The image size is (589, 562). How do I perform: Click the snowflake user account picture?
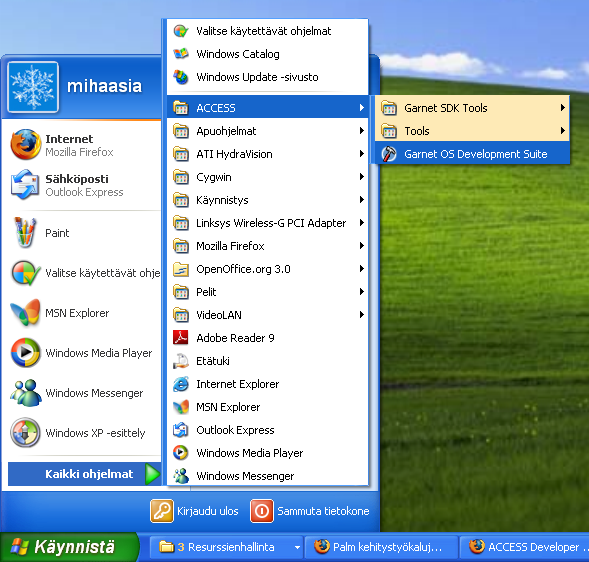click(33, 86)
